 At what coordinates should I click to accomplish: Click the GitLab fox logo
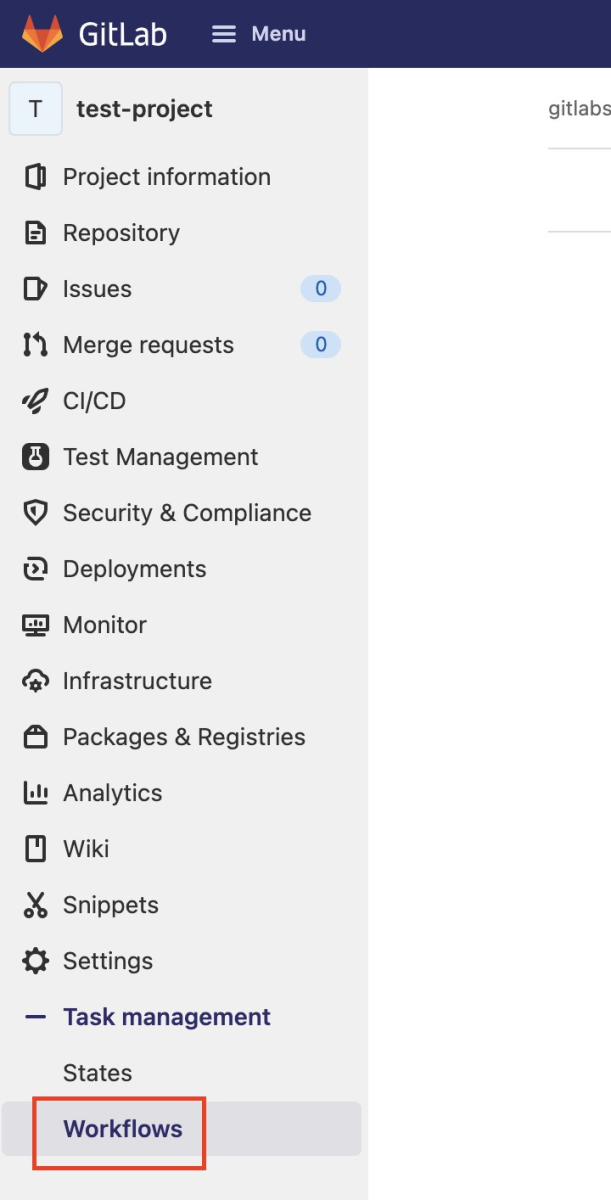point(42,34)
